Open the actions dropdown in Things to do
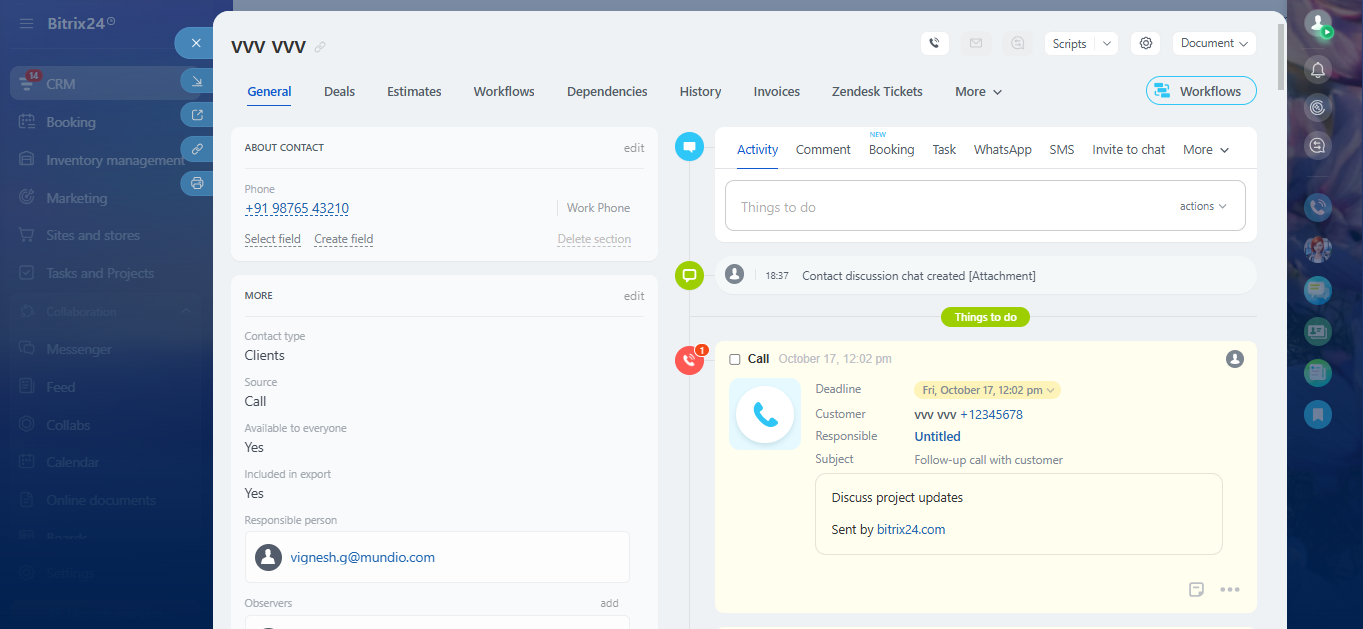 tap(1203, 206)
